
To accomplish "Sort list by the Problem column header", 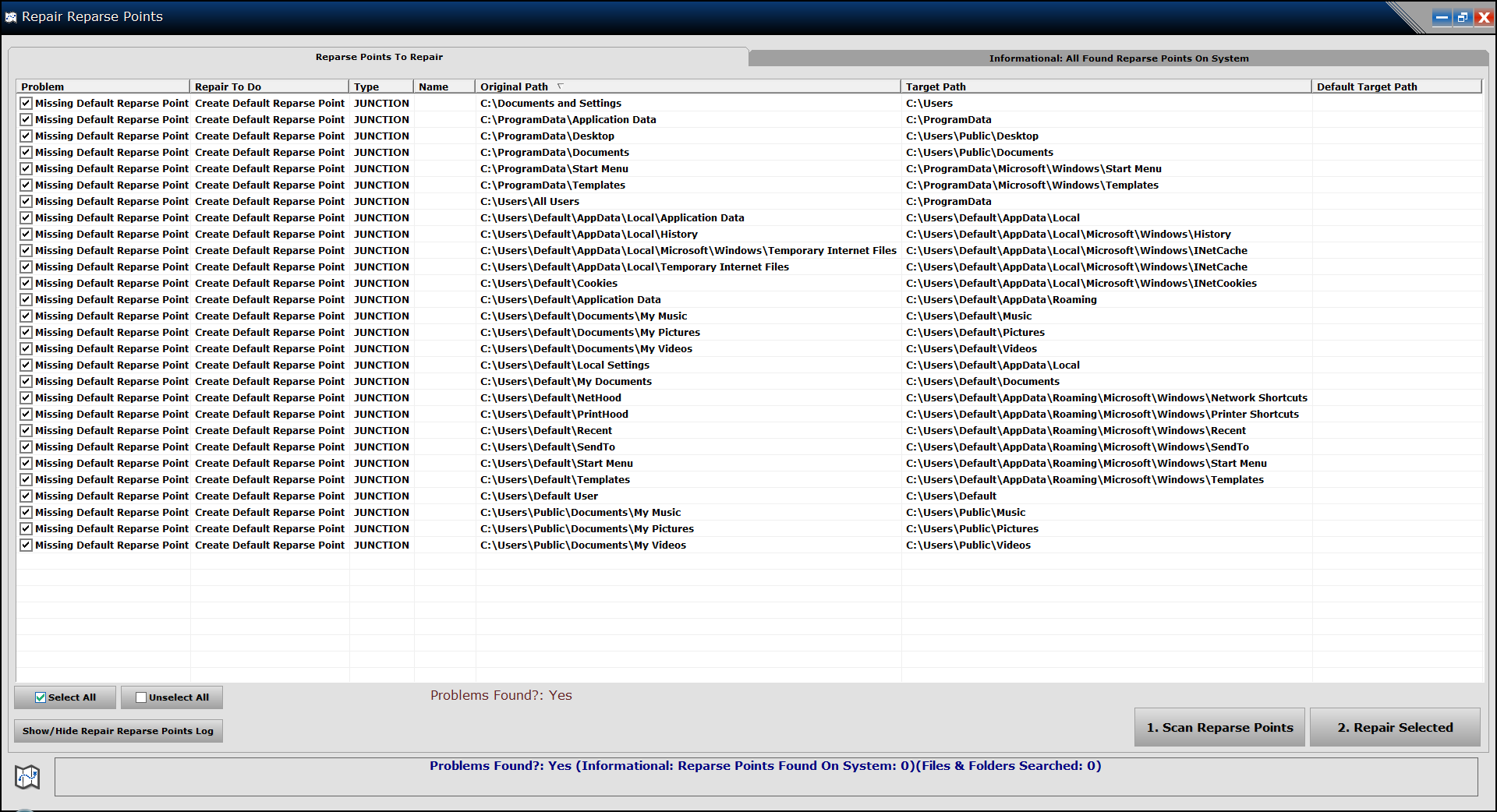I will click(102, 86).
